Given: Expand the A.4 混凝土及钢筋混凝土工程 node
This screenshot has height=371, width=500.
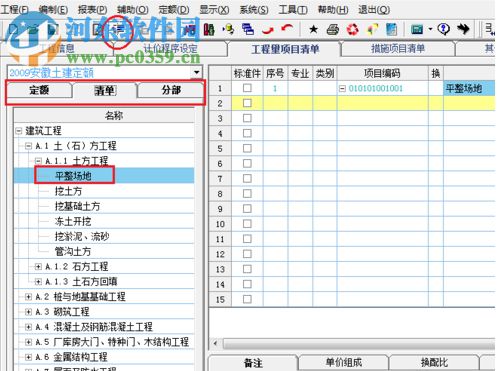Looking at the screenshot, I should click(x=29, y=327).
